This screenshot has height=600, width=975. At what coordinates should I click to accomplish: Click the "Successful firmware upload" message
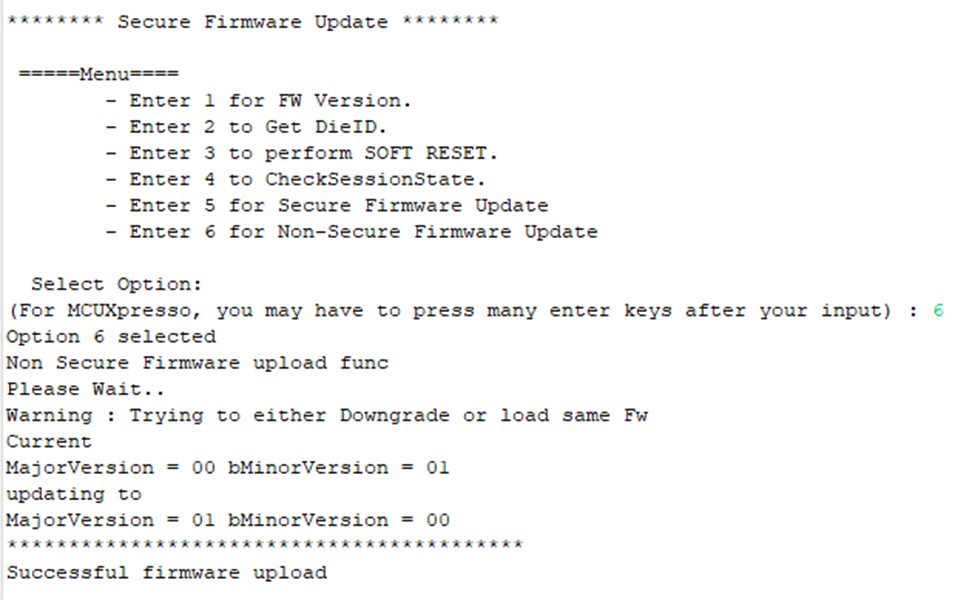pos(167,573)
